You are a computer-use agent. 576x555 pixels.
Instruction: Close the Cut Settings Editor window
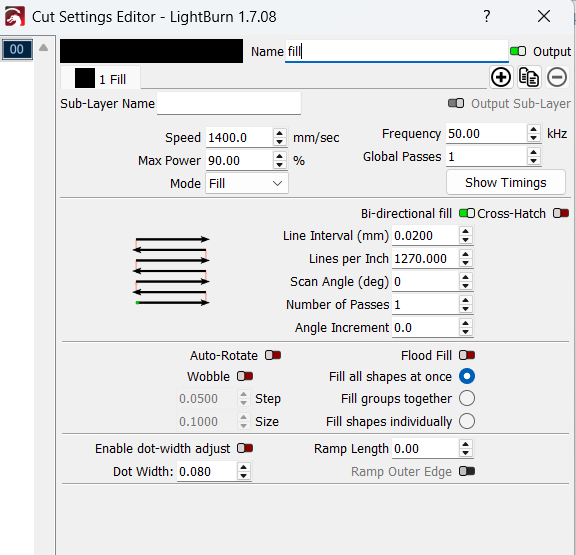click(x=544, y=17)
